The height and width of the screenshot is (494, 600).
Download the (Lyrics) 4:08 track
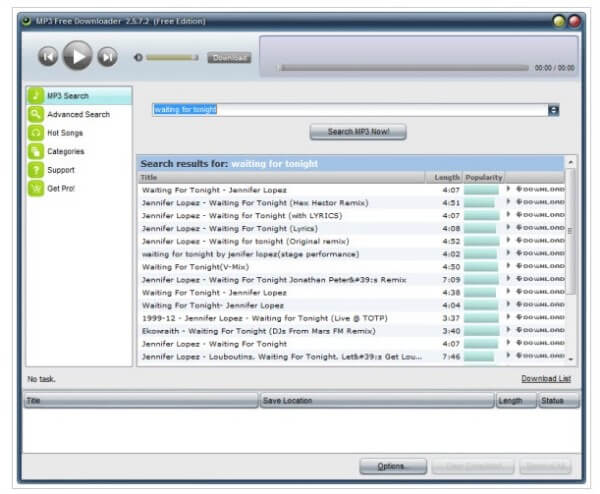tap(540, 227)
